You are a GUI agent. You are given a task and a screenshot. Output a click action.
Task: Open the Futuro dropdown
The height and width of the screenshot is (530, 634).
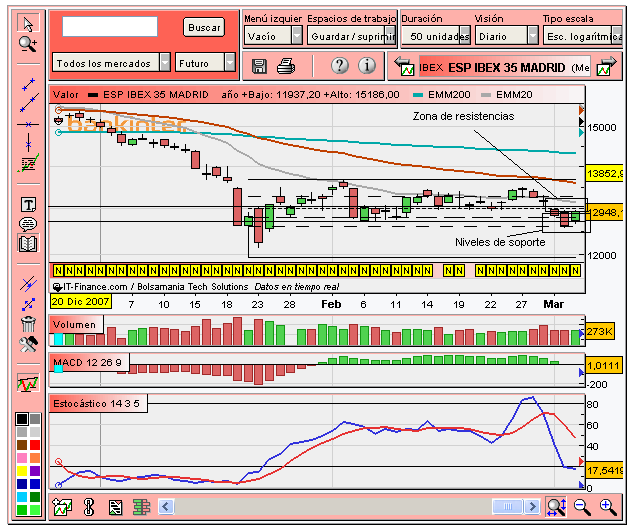[205, 63]
